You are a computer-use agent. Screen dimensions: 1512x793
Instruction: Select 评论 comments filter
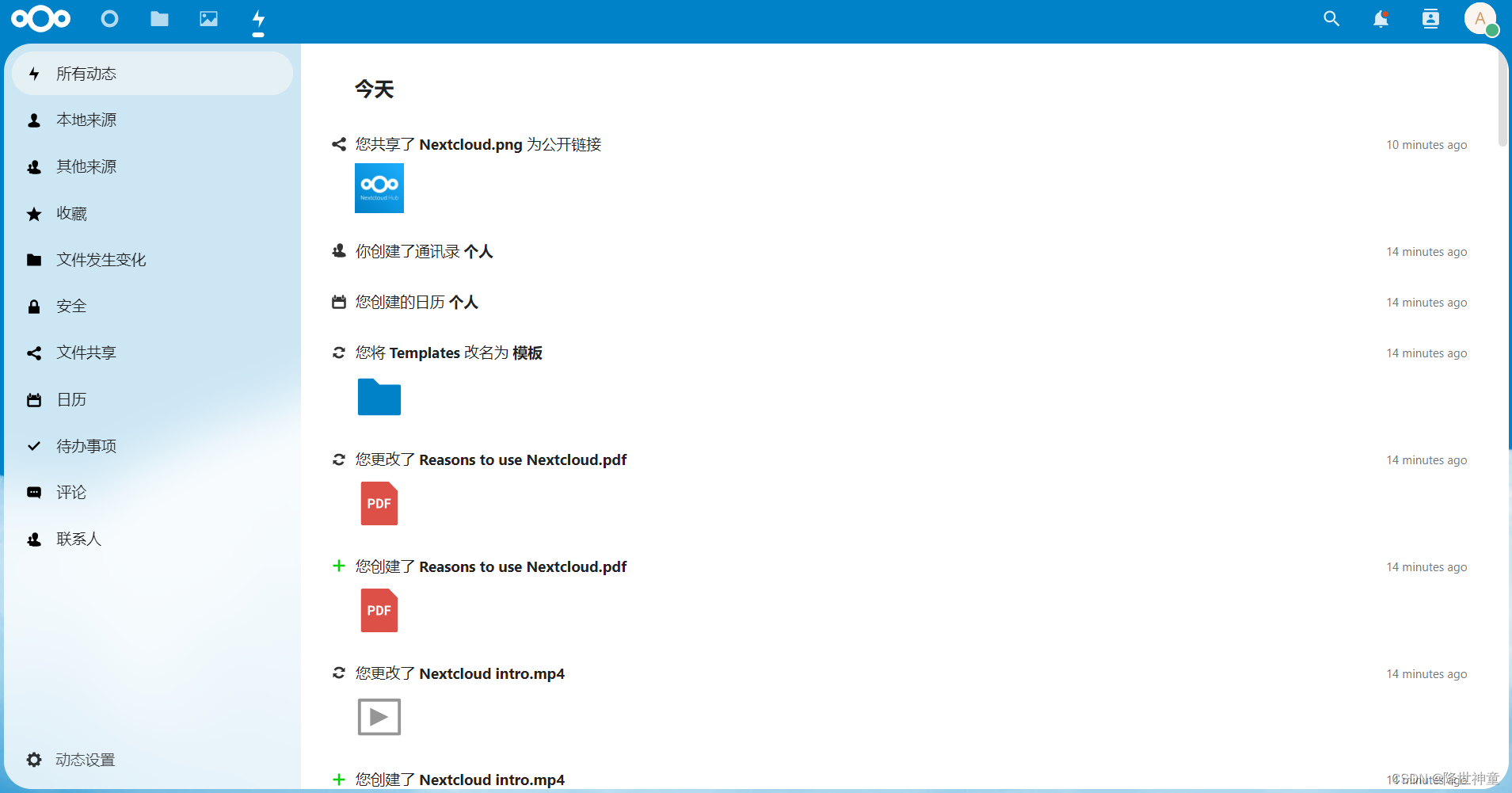(153, 492)
